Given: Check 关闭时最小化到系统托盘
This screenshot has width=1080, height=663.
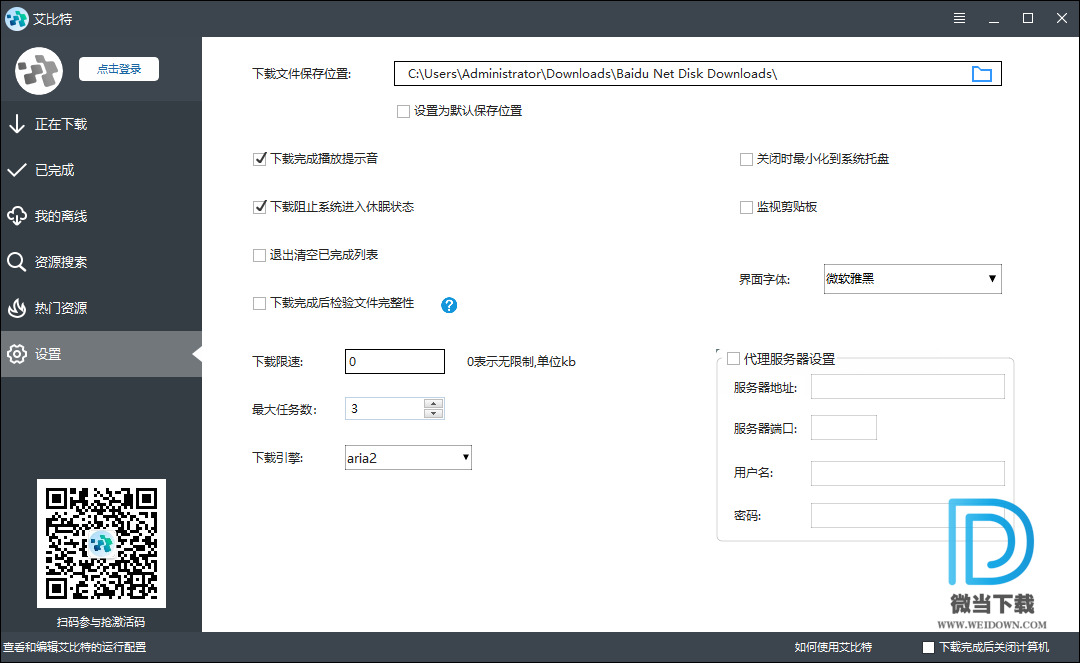Looking at the screenshot, I should click(x=746, y=160).
